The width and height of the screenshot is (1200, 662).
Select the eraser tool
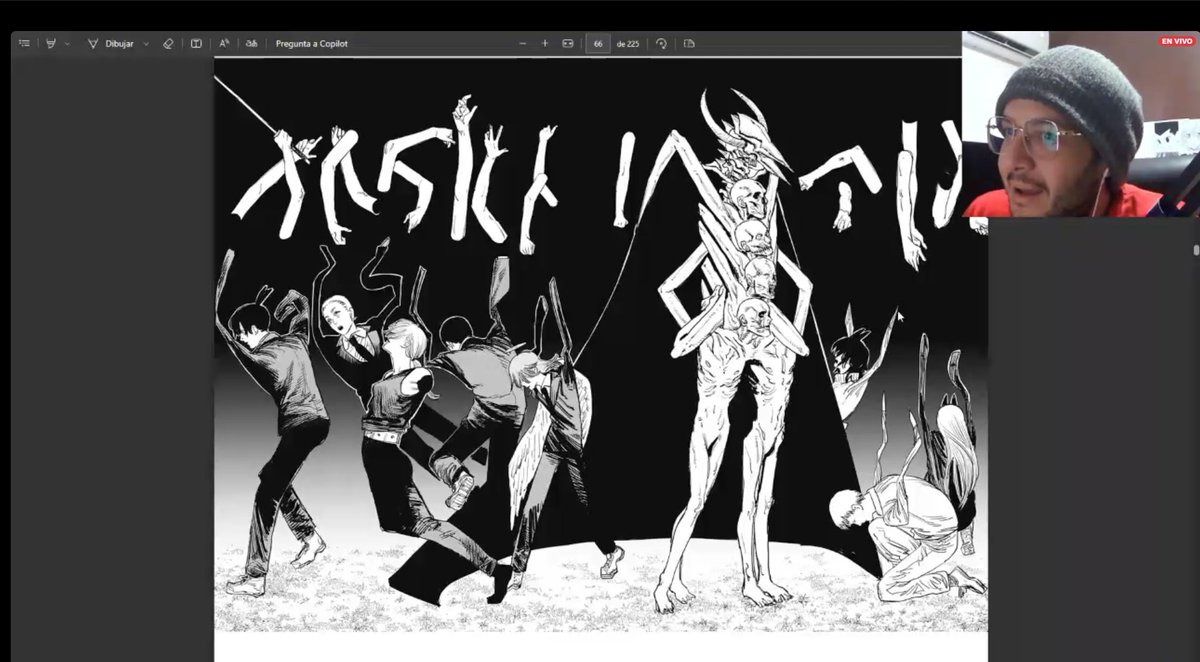point(168,43)
